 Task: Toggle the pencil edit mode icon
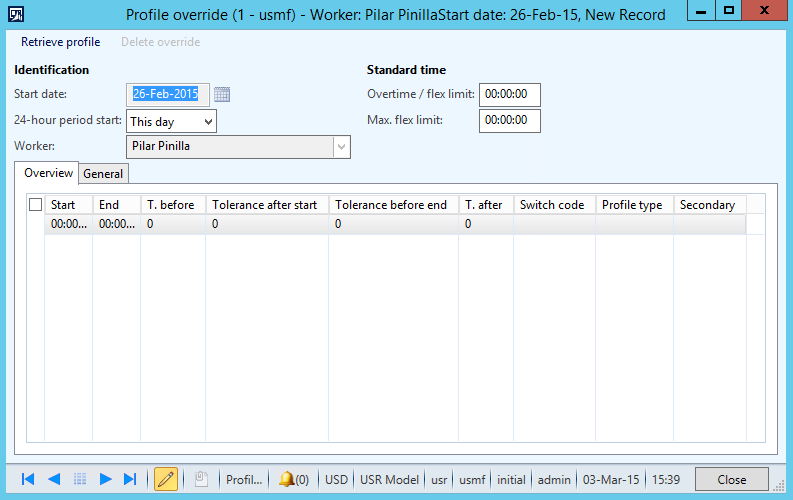click(166, 479)
